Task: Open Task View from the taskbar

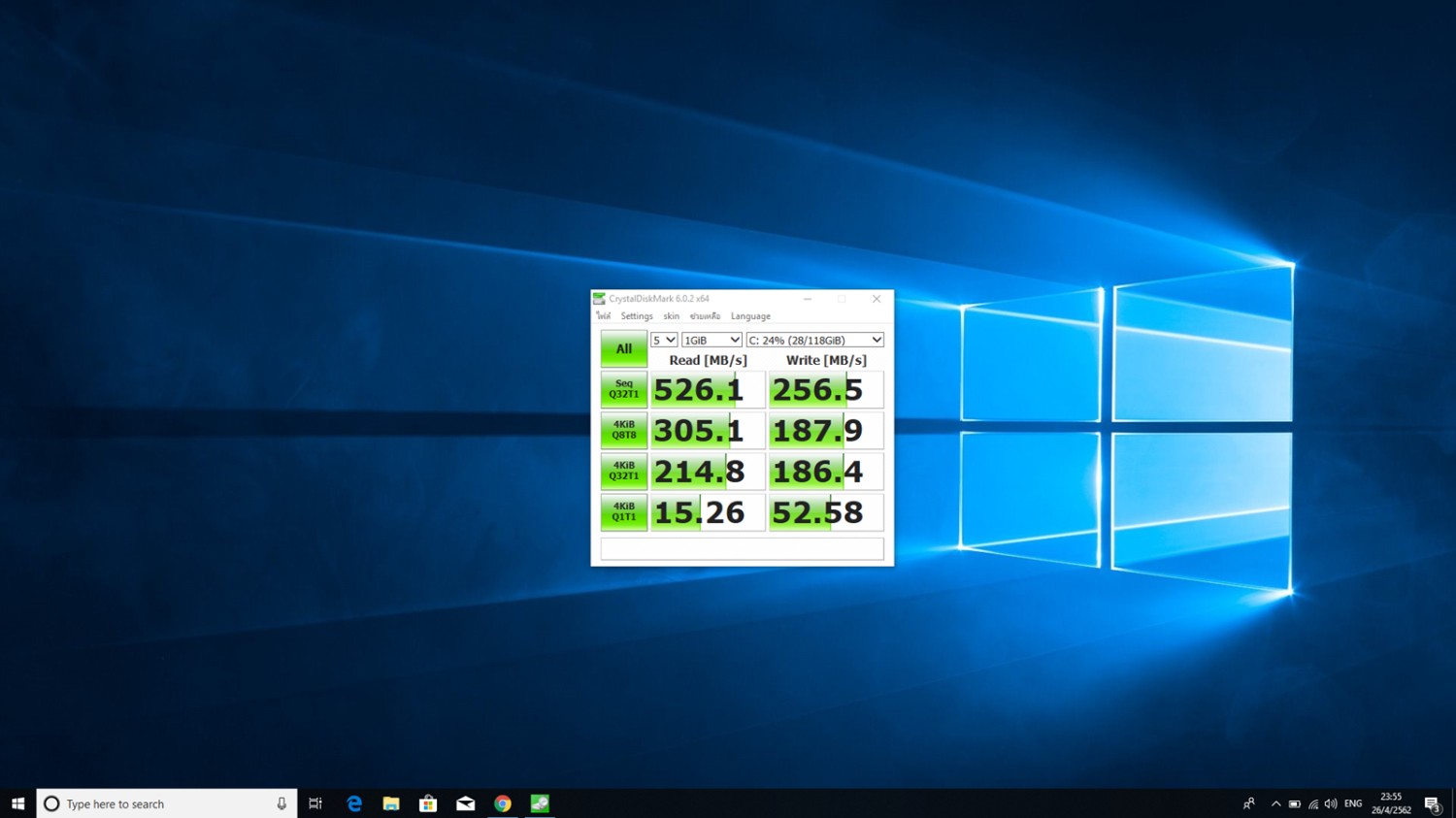Action: [315, 803]
